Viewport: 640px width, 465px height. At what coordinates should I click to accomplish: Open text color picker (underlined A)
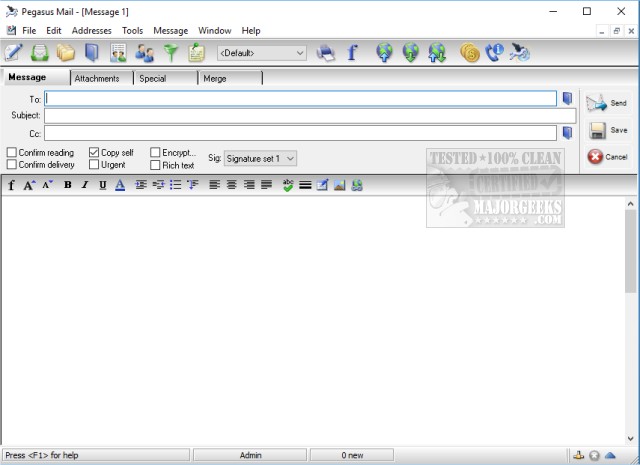[x=120, y=185]
